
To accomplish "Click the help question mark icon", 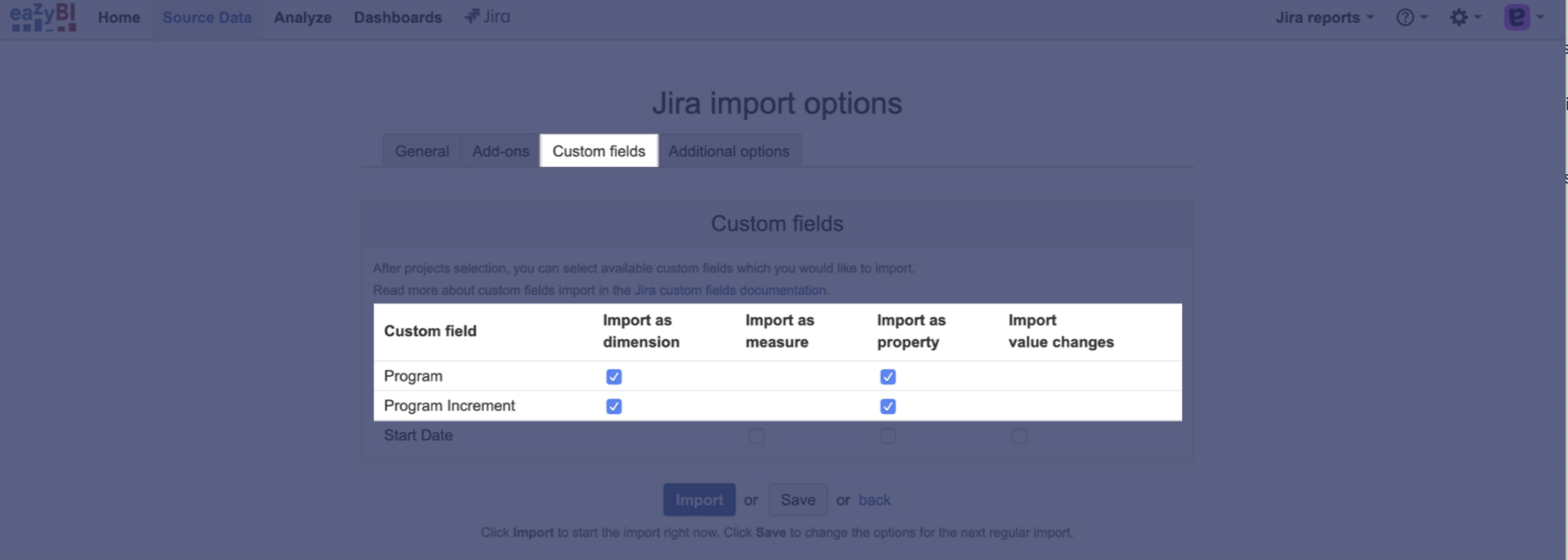I will (1405, 17).
